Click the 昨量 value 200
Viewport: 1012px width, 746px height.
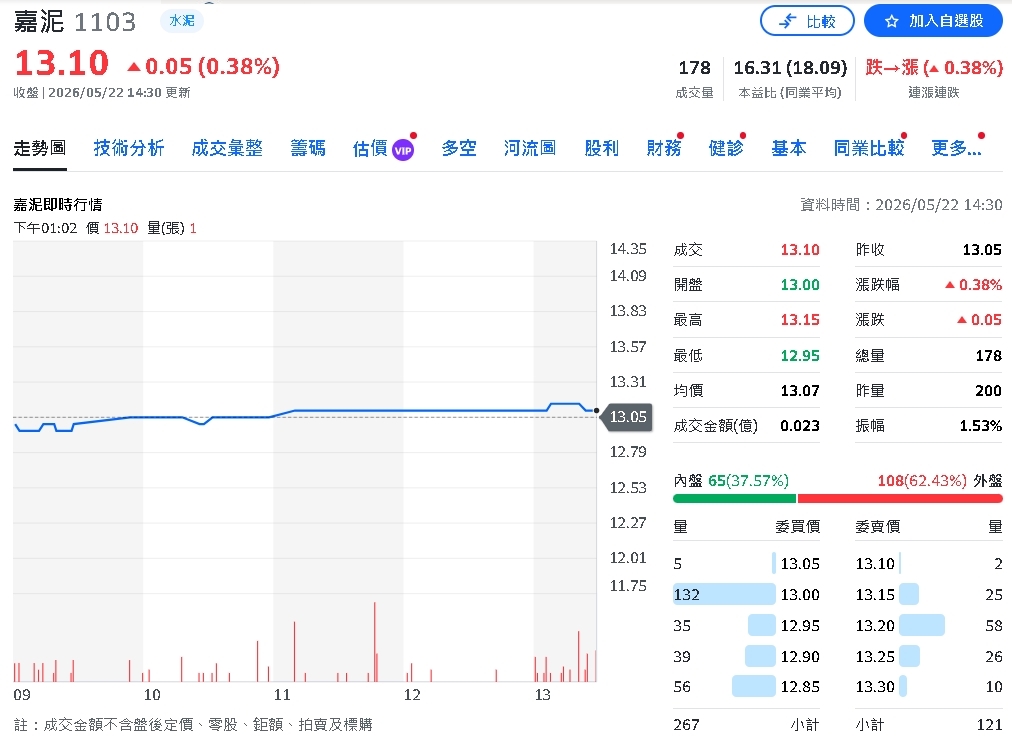988,390
